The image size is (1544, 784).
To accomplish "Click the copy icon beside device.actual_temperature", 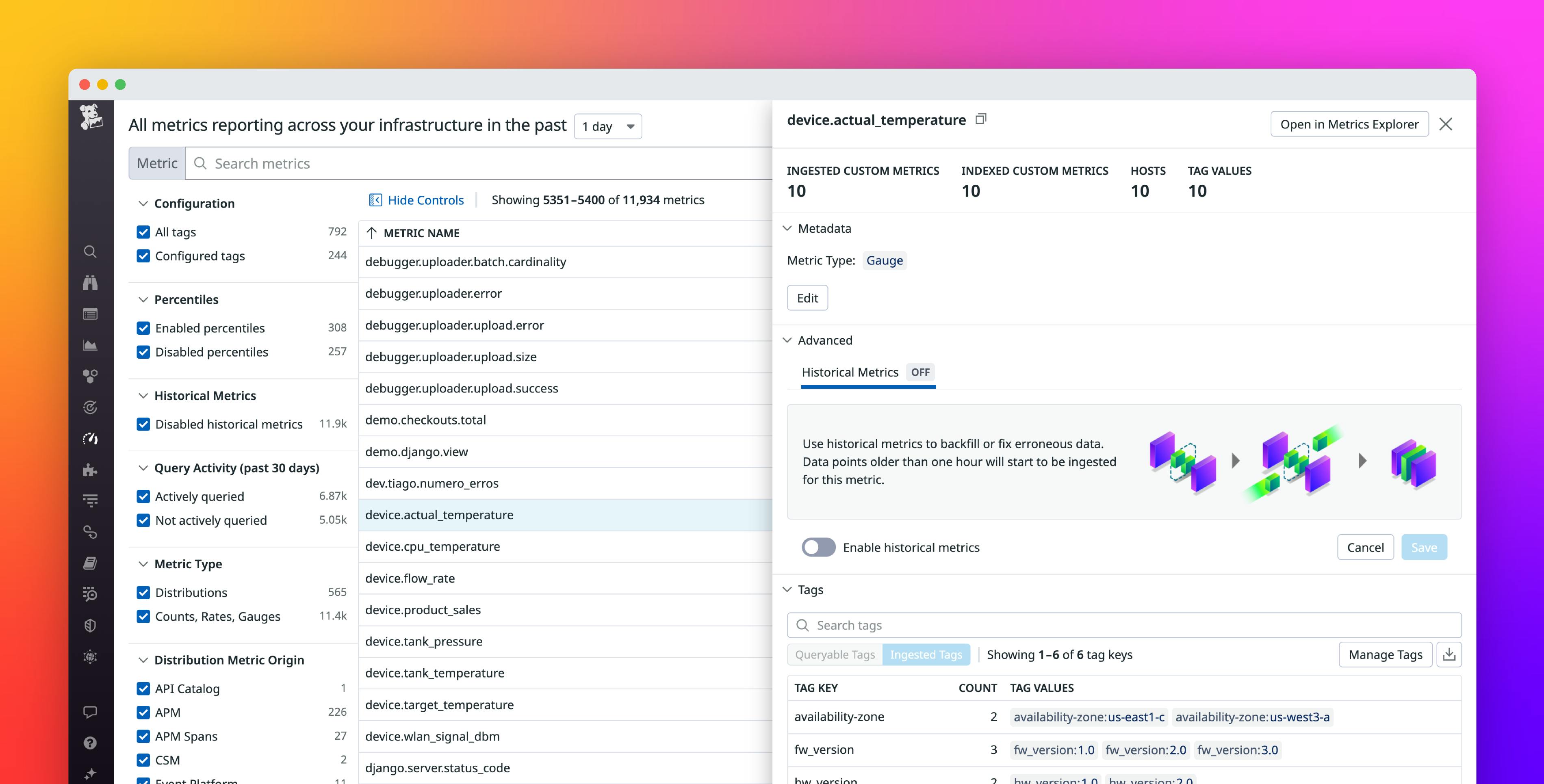I will [981, 119].
